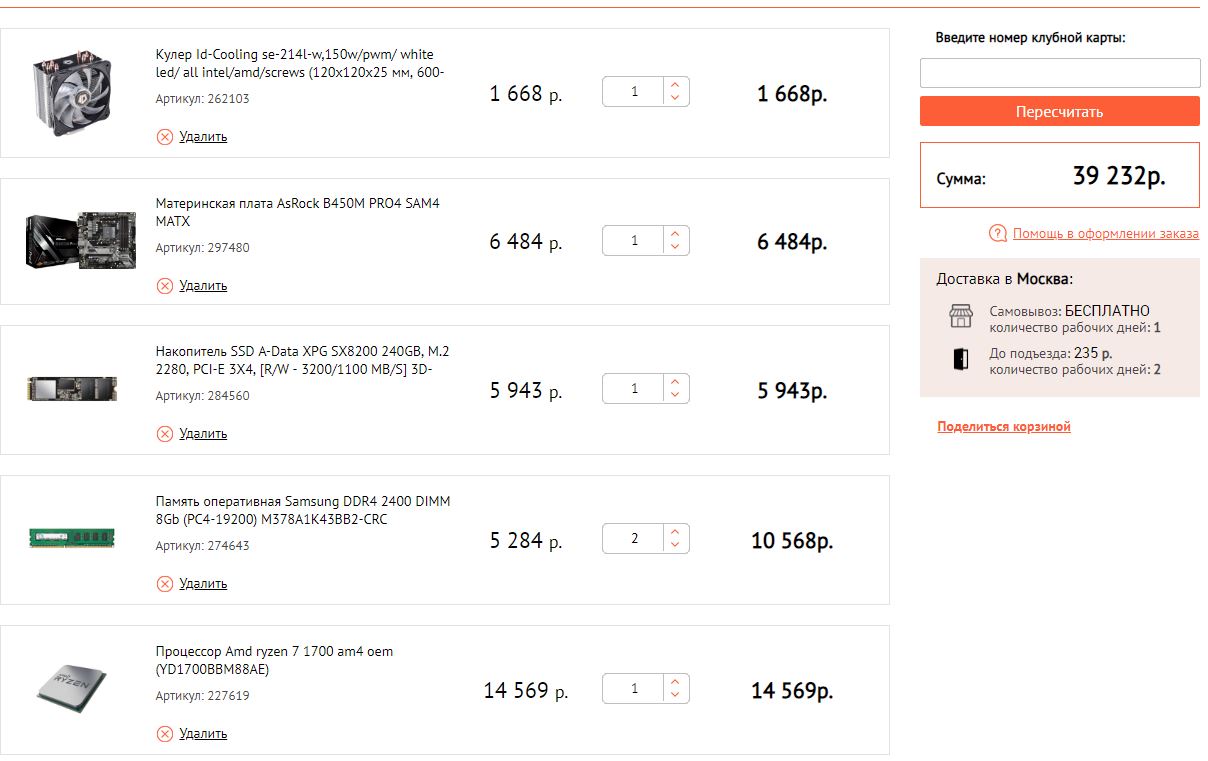This screenshot has height=761, width=1208.
Task: Decrease quantity of AsRock B450M motherboard
Action: [675, 247]
